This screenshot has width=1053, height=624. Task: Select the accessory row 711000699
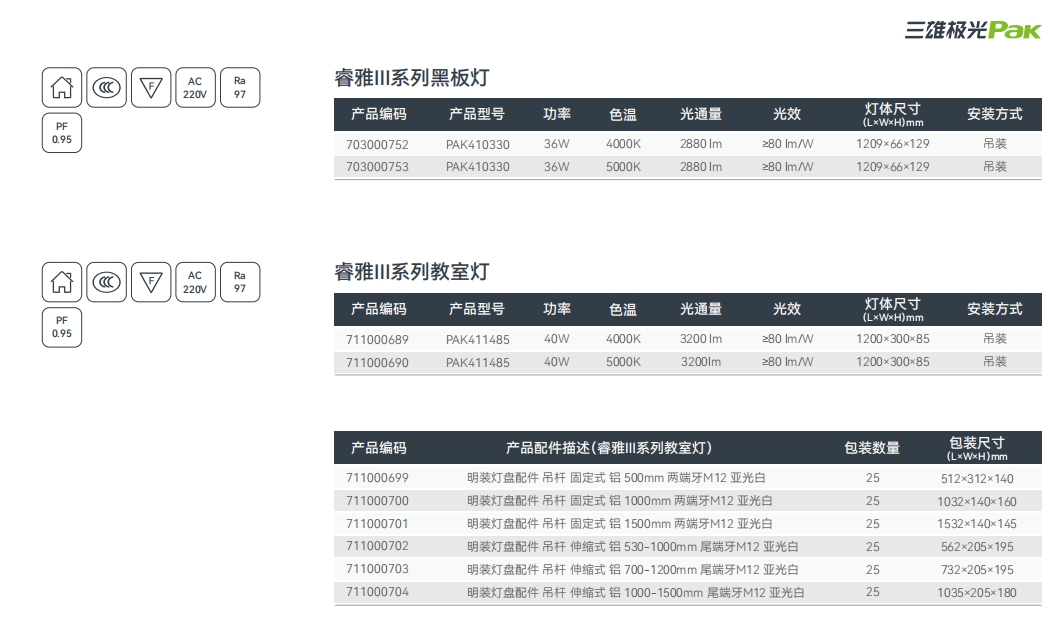click(x=377, y=478)
